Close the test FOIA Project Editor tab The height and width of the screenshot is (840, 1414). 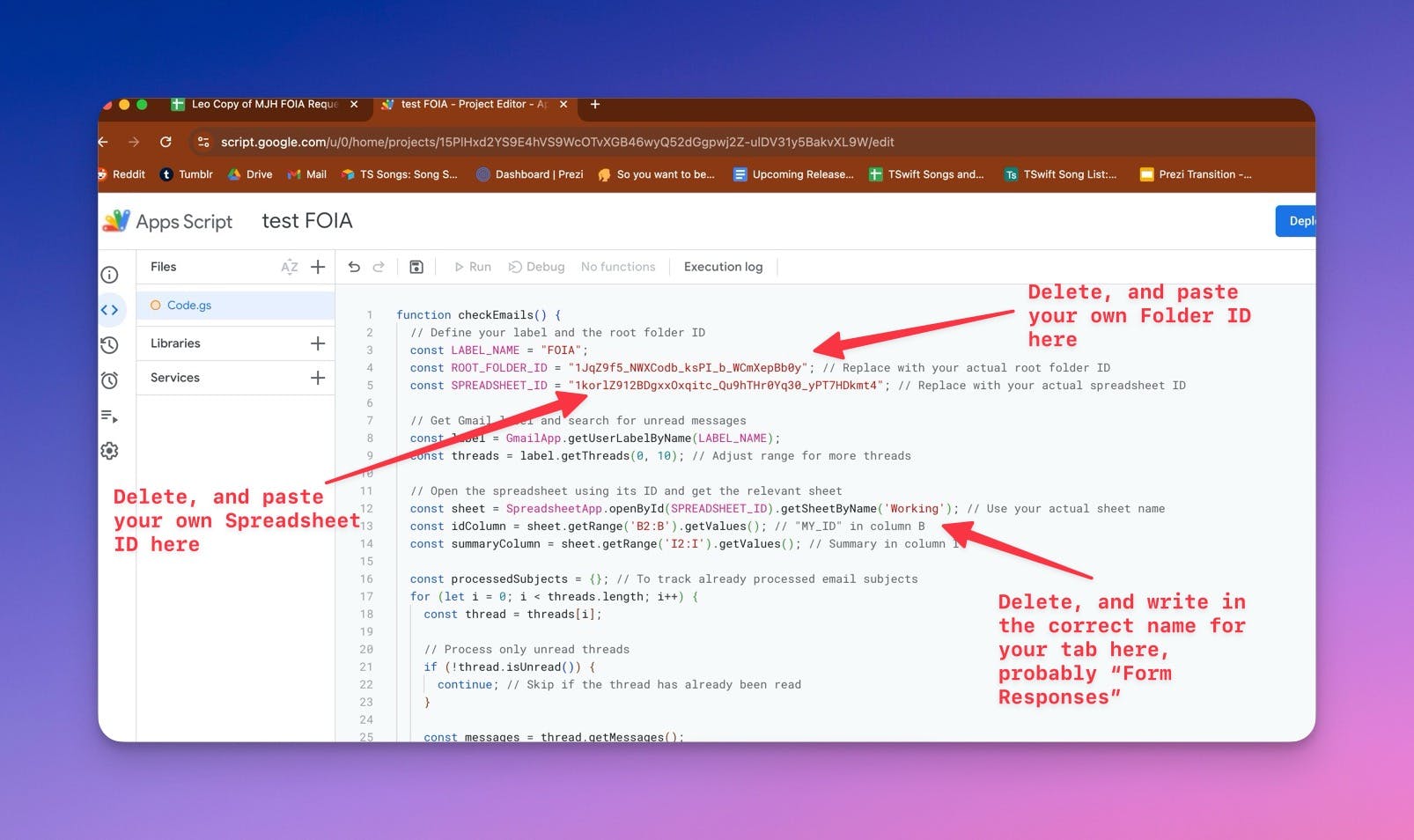pyautogui.click(x=563, y=104)
